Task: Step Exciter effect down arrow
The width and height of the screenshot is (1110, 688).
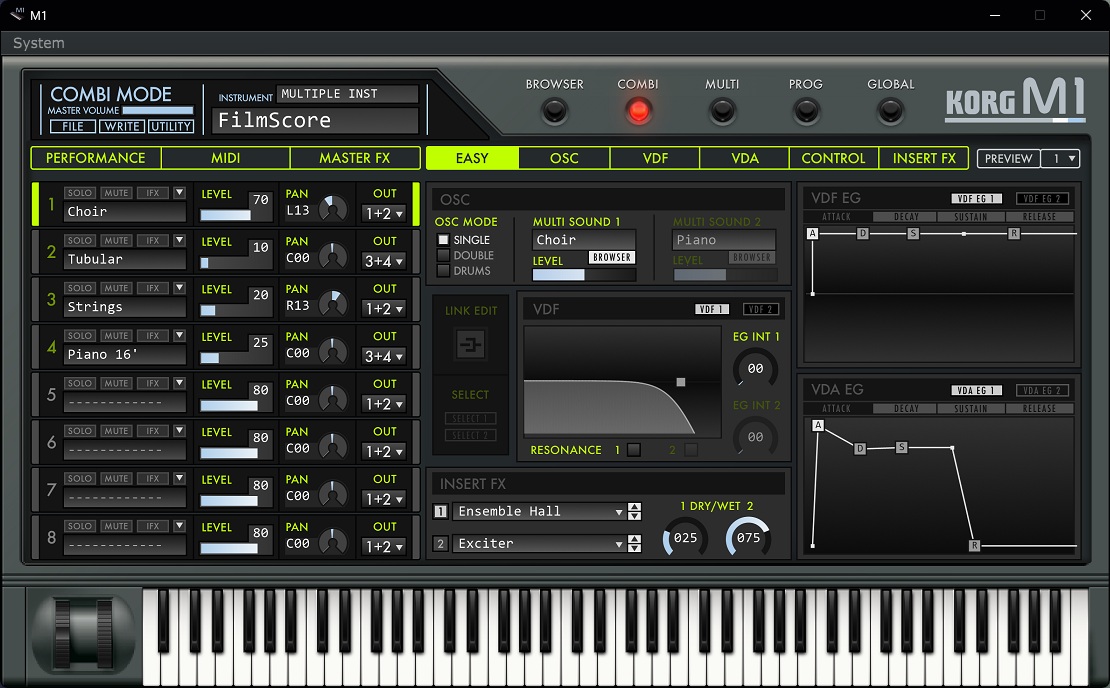Action: pos(634,548)
